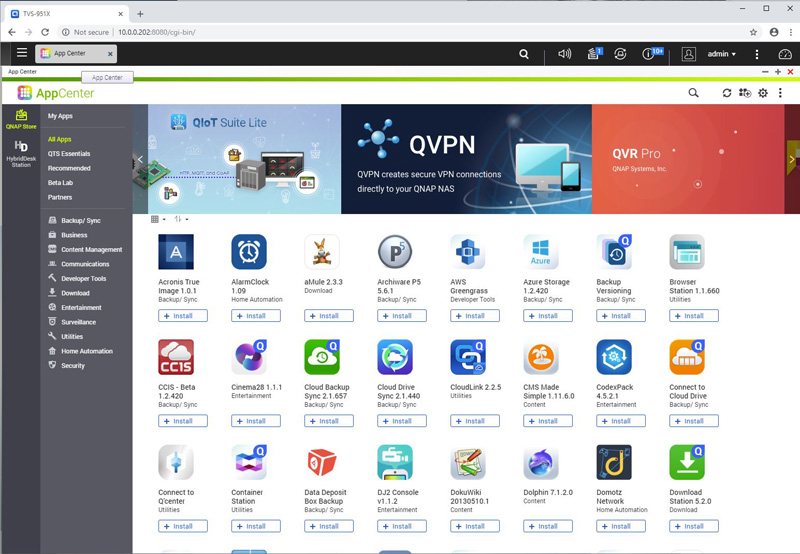Viewport: 800px width, 554px height.
Task: Click the Dolphin app icon
Action: [x=541, y=462]
